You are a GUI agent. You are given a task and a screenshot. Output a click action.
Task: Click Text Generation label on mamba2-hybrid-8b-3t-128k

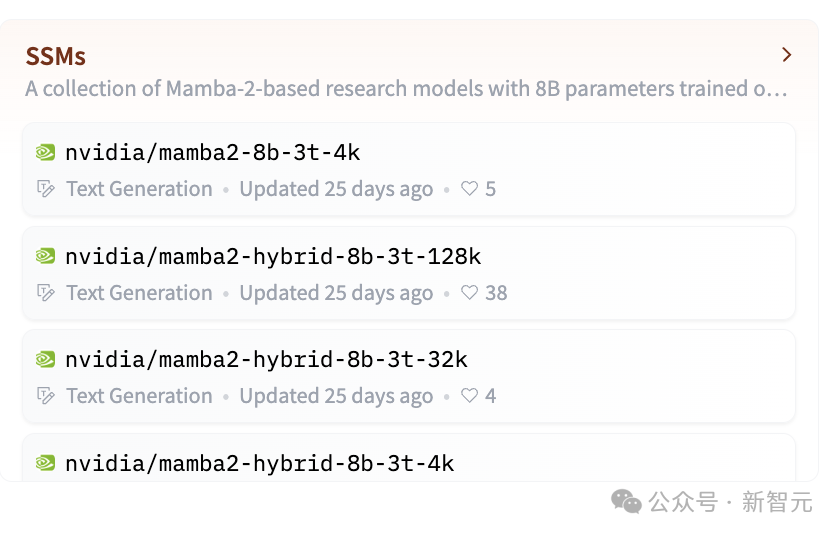pyautogui.click(x=139, y=293)
